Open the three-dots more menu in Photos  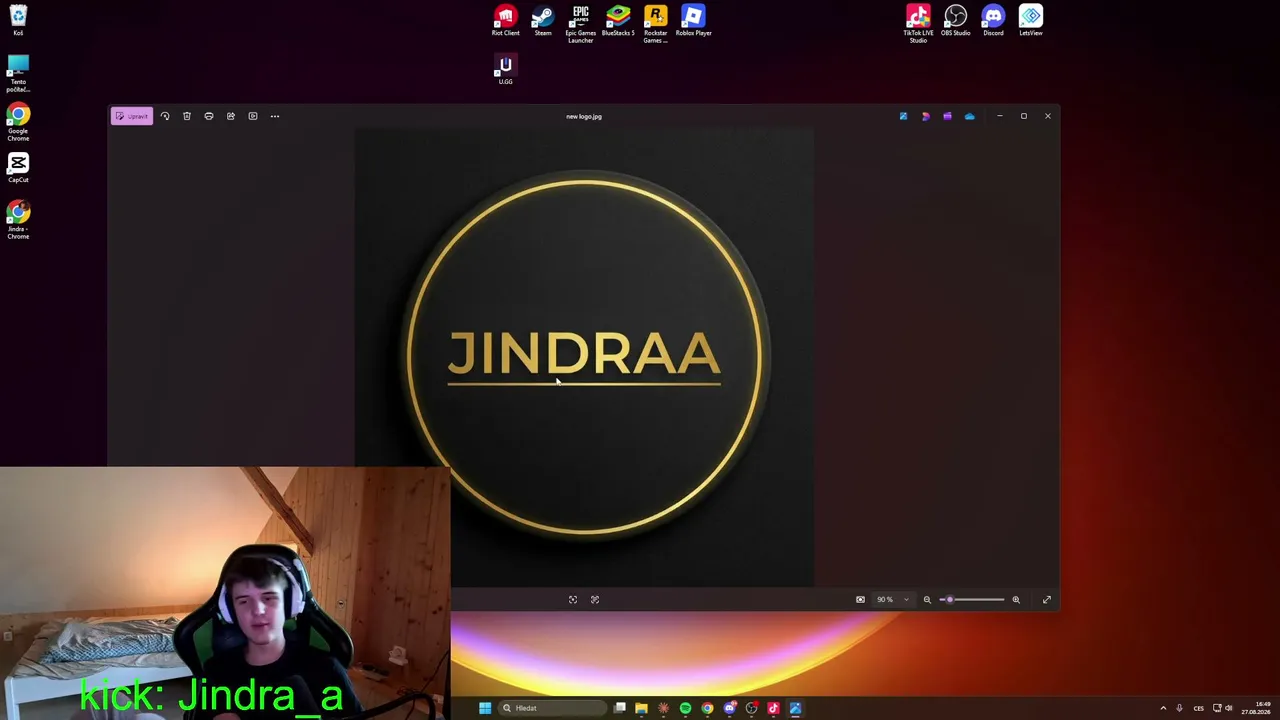[x=275, y=116]
